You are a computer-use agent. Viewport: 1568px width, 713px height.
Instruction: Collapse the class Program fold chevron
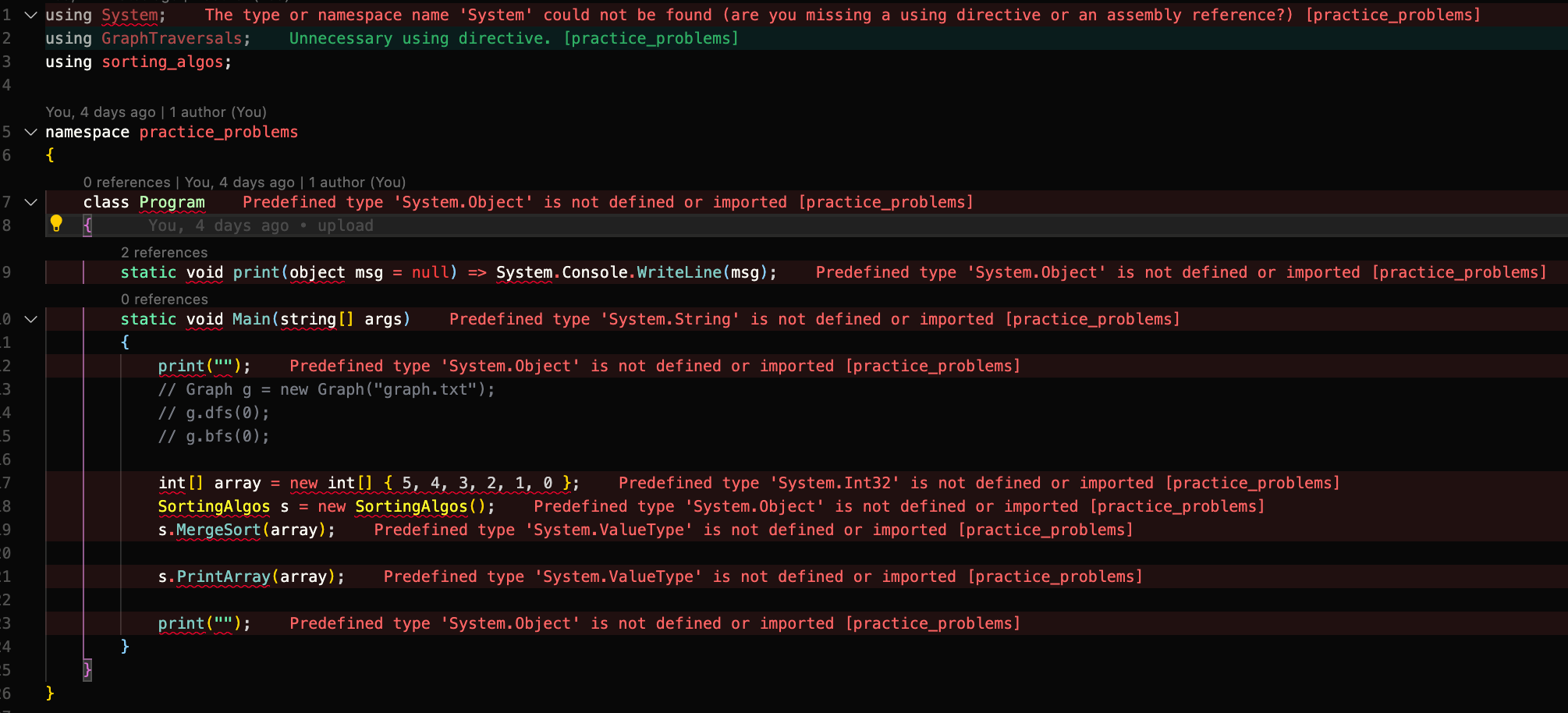(31, 202)
